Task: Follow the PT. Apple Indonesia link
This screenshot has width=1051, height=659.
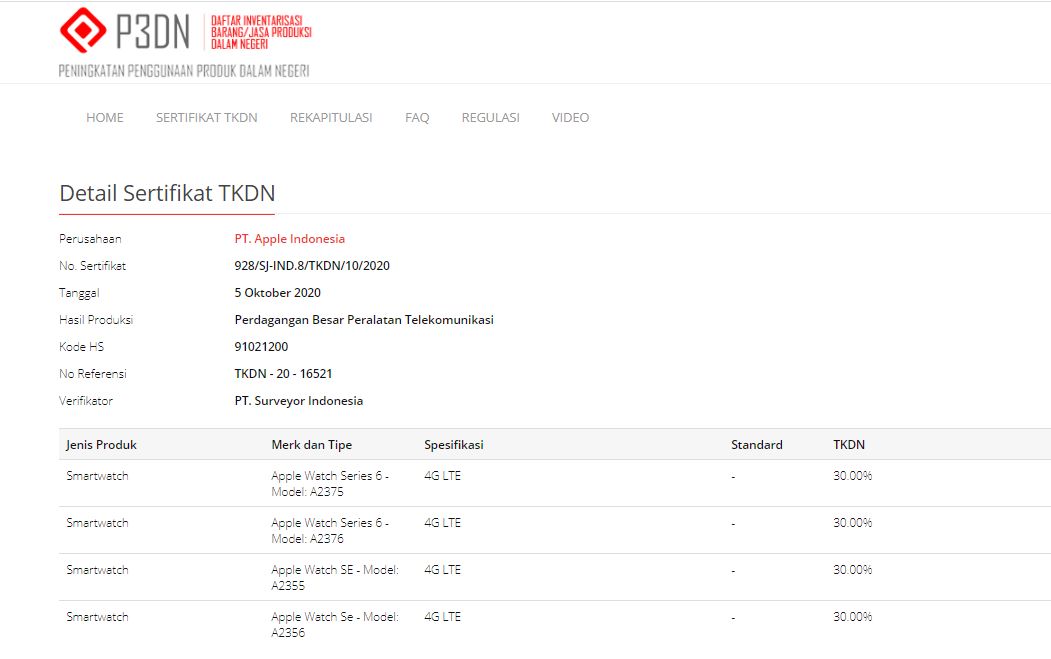Action: click(x=290, y=239)
